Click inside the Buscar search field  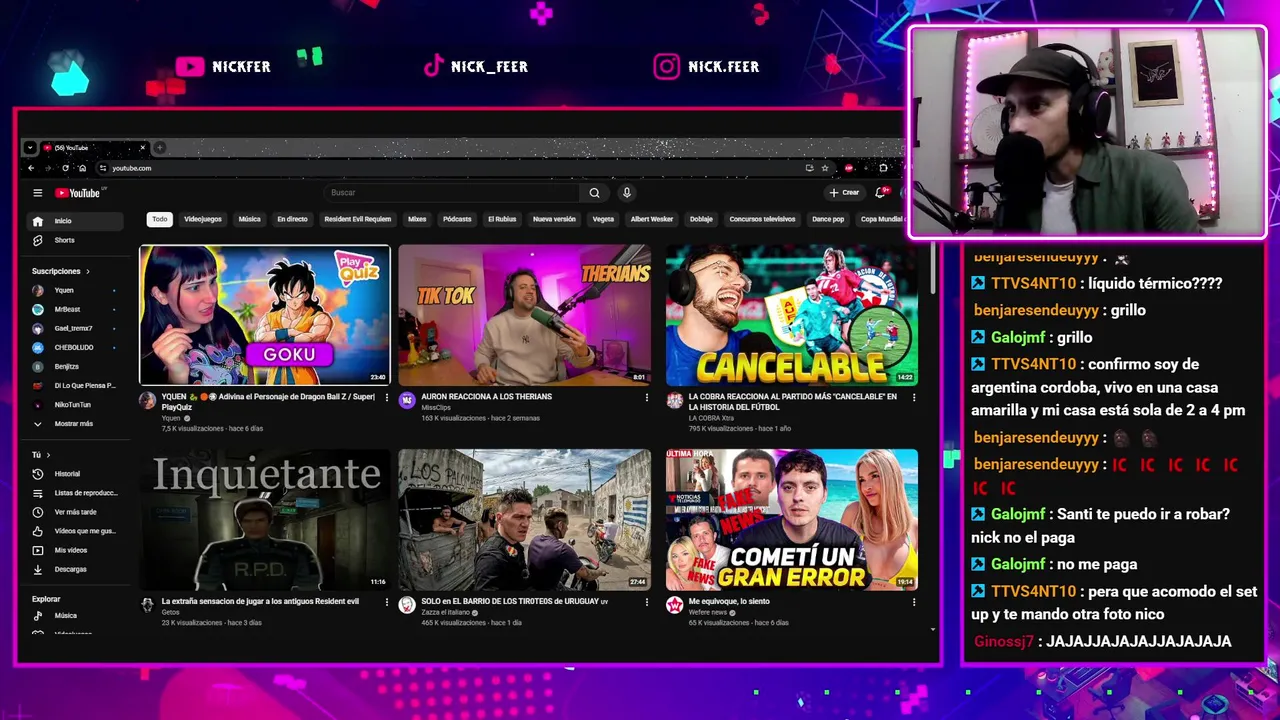point(452,193)
